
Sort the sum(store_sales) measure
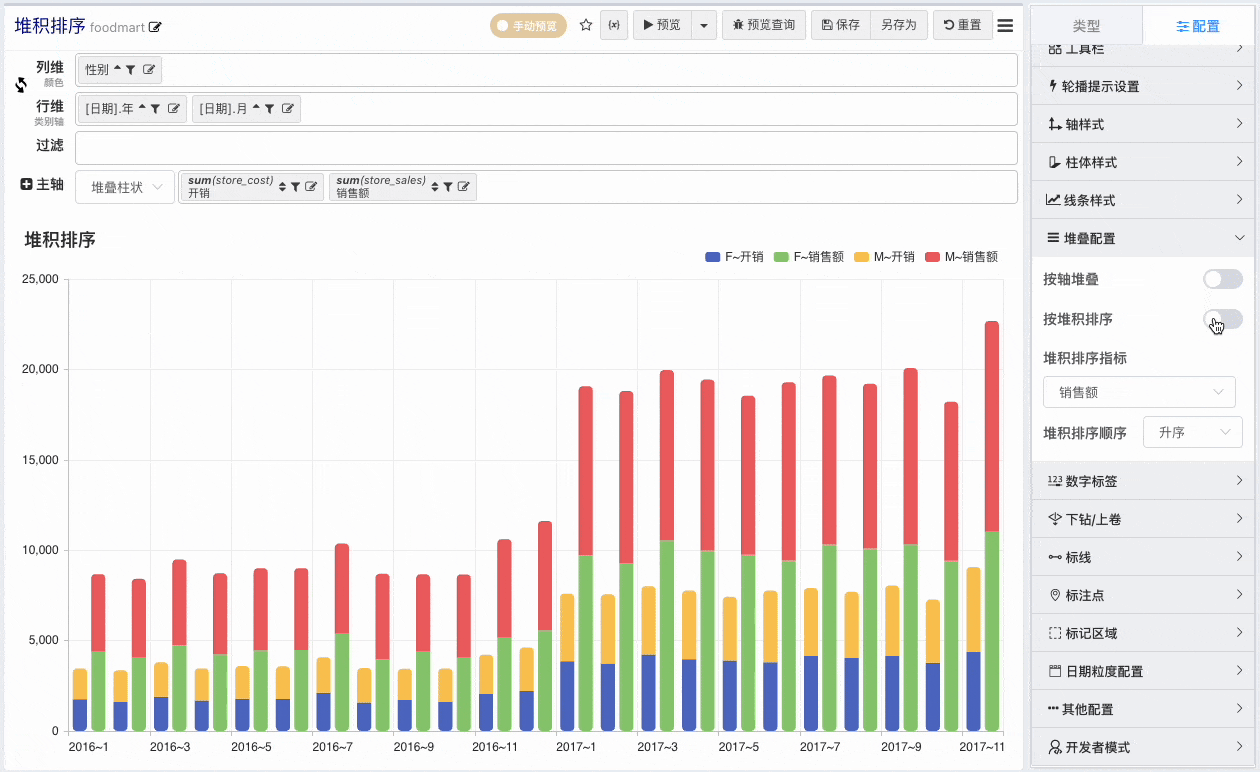(435, 187)
